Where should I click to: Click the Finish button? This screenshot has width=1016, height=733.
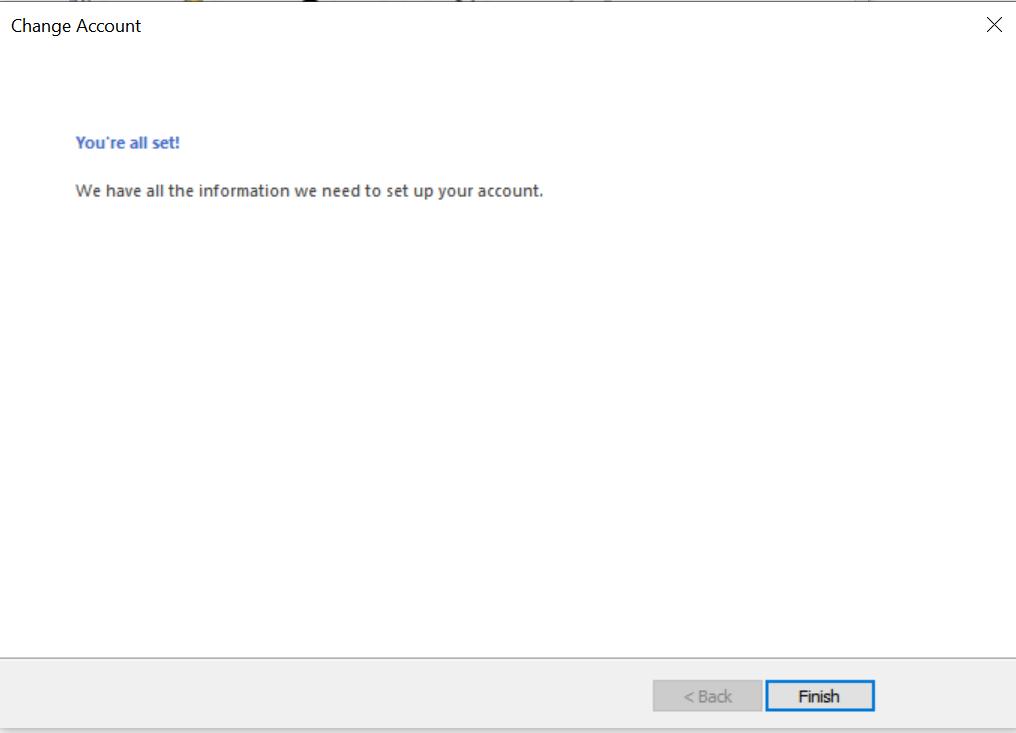(819, 696)
